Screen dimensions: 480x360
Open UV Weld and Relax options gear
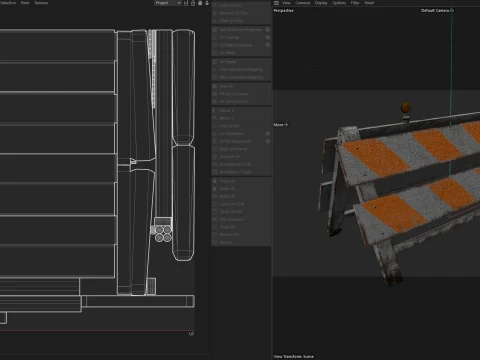pyautogui.click(x=268, y=45)
